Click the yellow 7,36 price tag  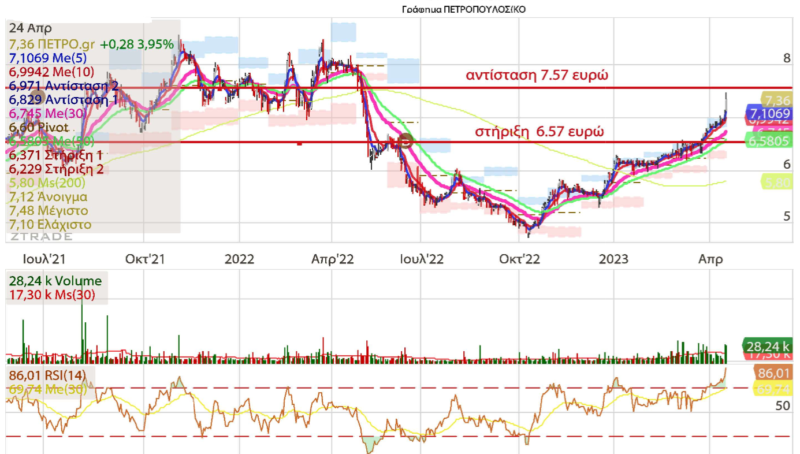(x=776, y=100)
